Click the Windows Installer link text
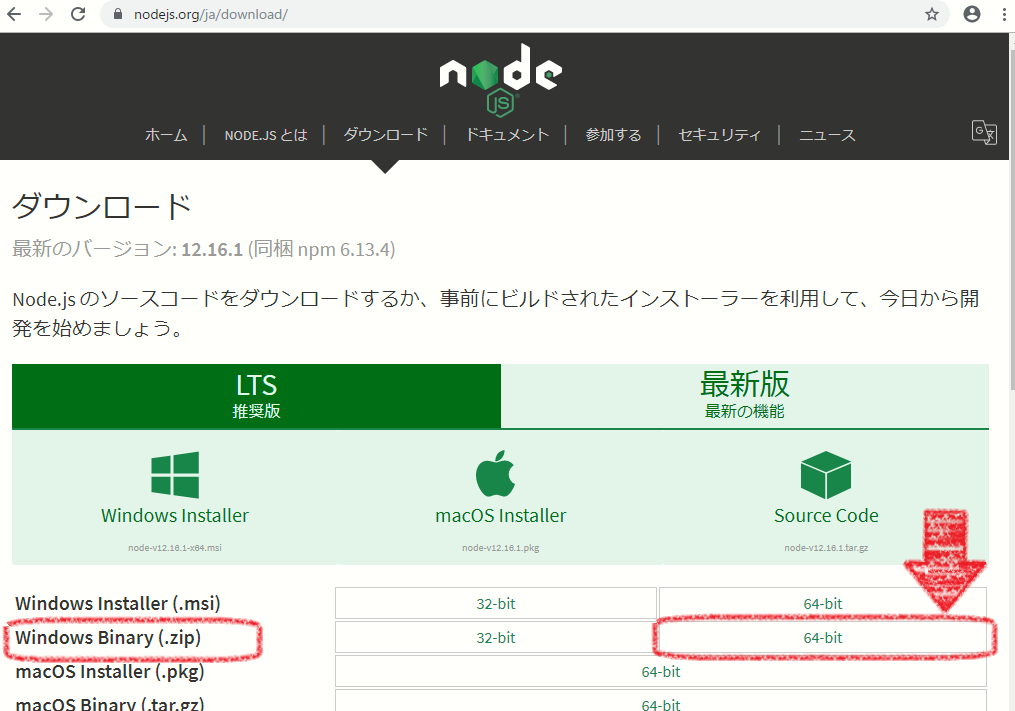The height and width of the screenshot is (711, 1015). click(x=175, y=515)
